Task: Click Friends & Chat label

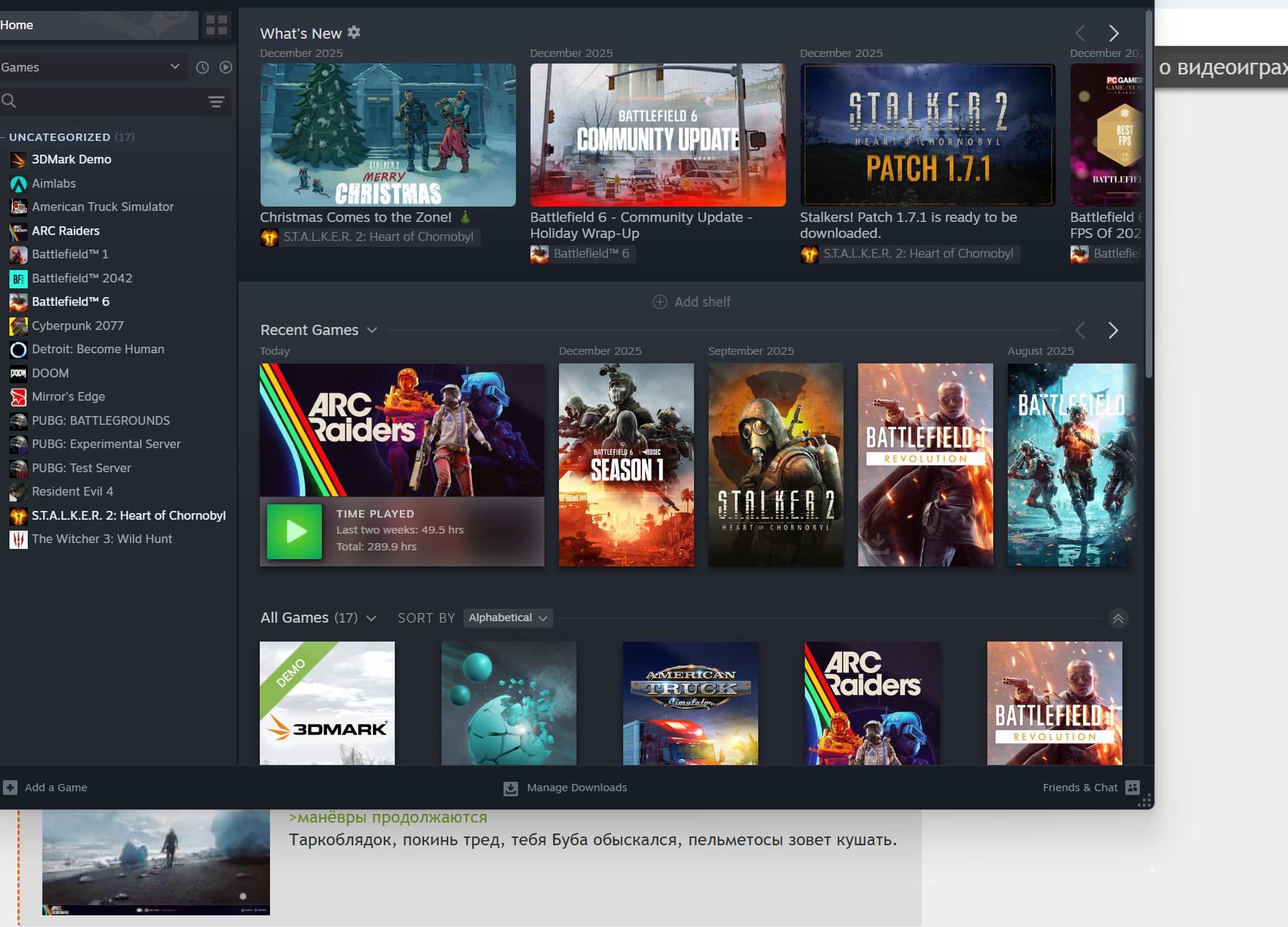Action: click(1080, 788)
